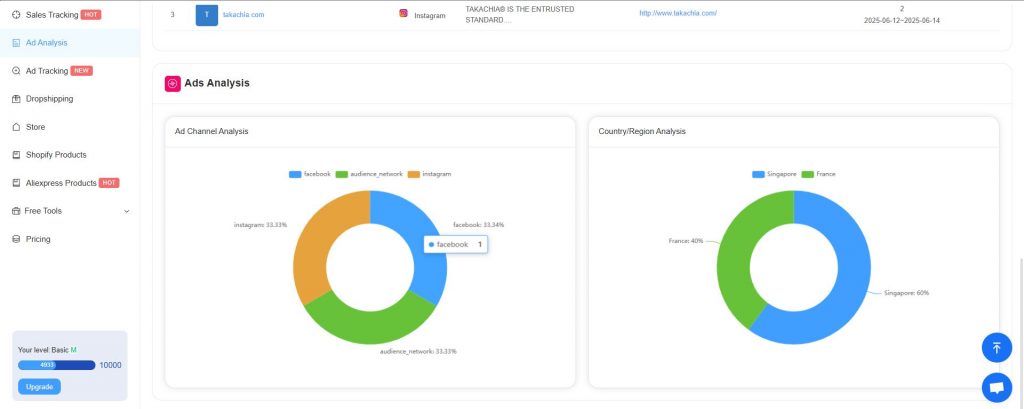Click date range 2025-06-12~2025-06-14
Screen dimensions: 1024x409
(902, 20)
